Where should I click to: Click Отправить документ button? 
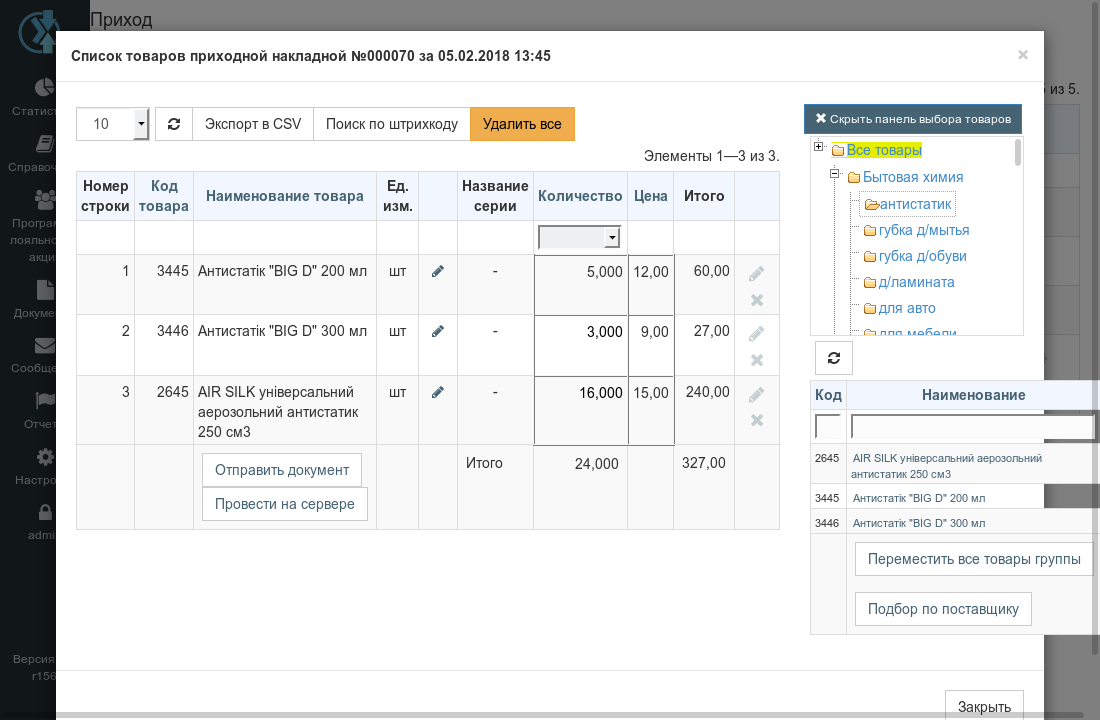pyautogui.click(x=282, y=470)
